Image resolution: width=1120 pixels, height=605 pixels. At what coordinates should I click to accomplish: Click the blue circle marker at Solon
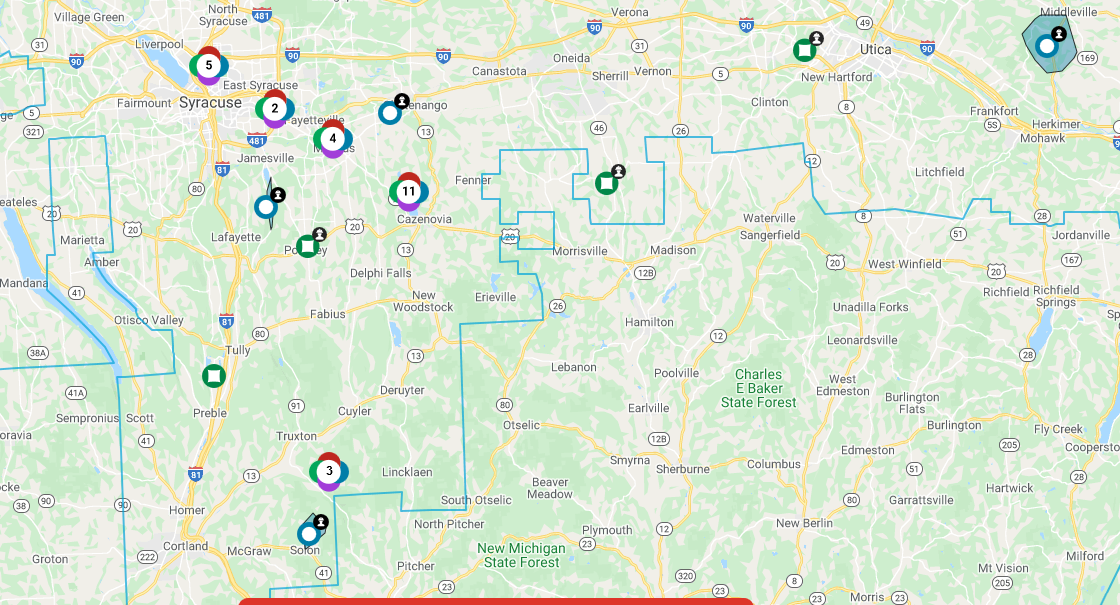[309, 534]
